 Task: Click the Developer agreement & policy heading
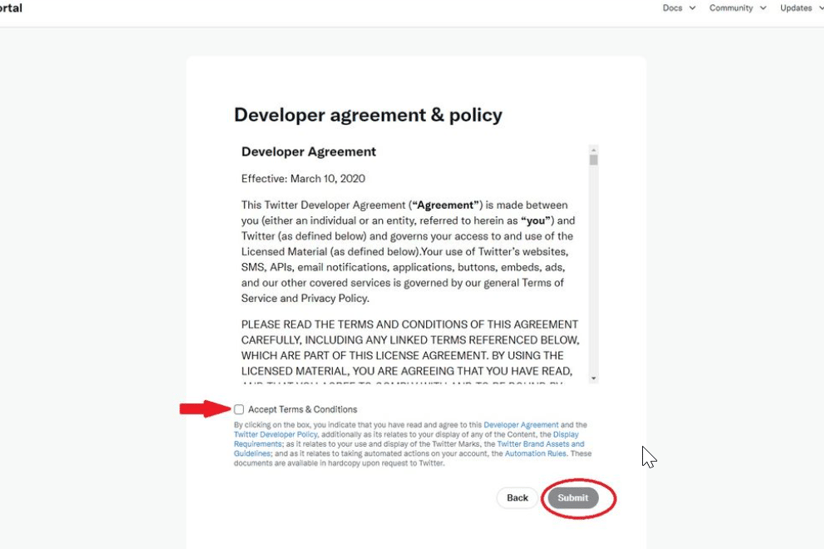pos(368,115)
